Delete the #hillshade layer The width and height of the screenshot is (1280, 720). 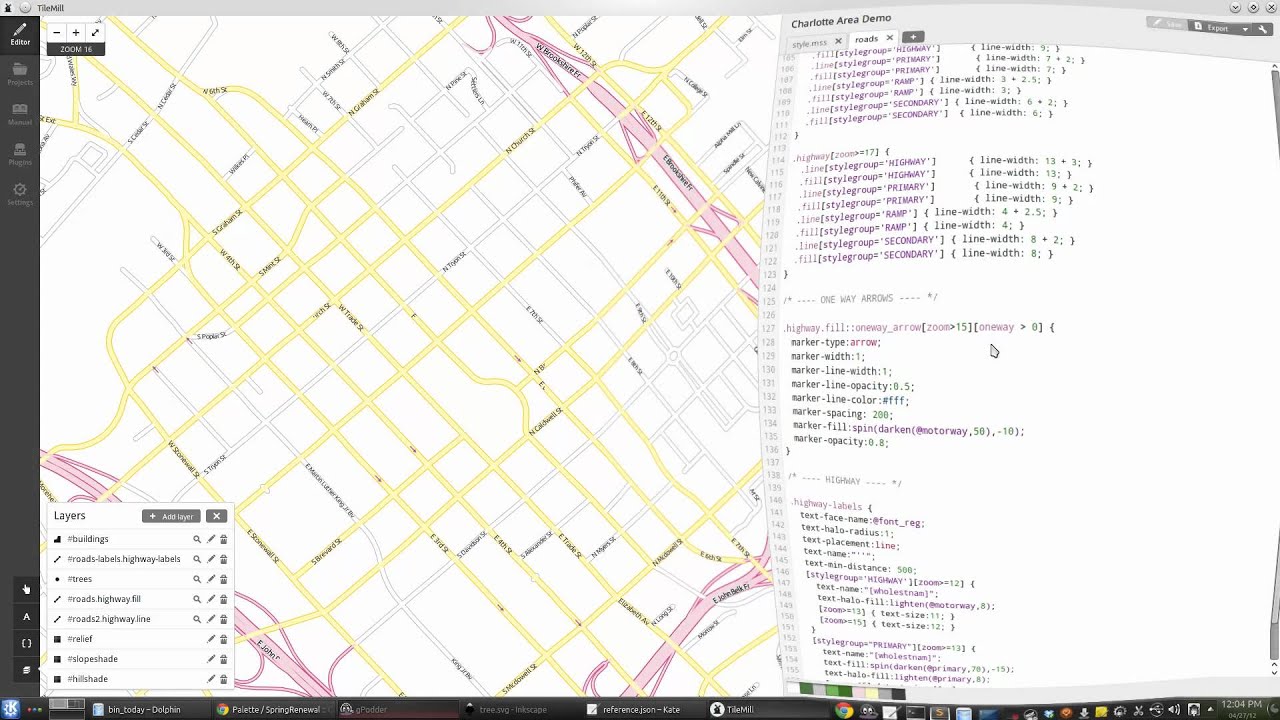coord(223,679)
